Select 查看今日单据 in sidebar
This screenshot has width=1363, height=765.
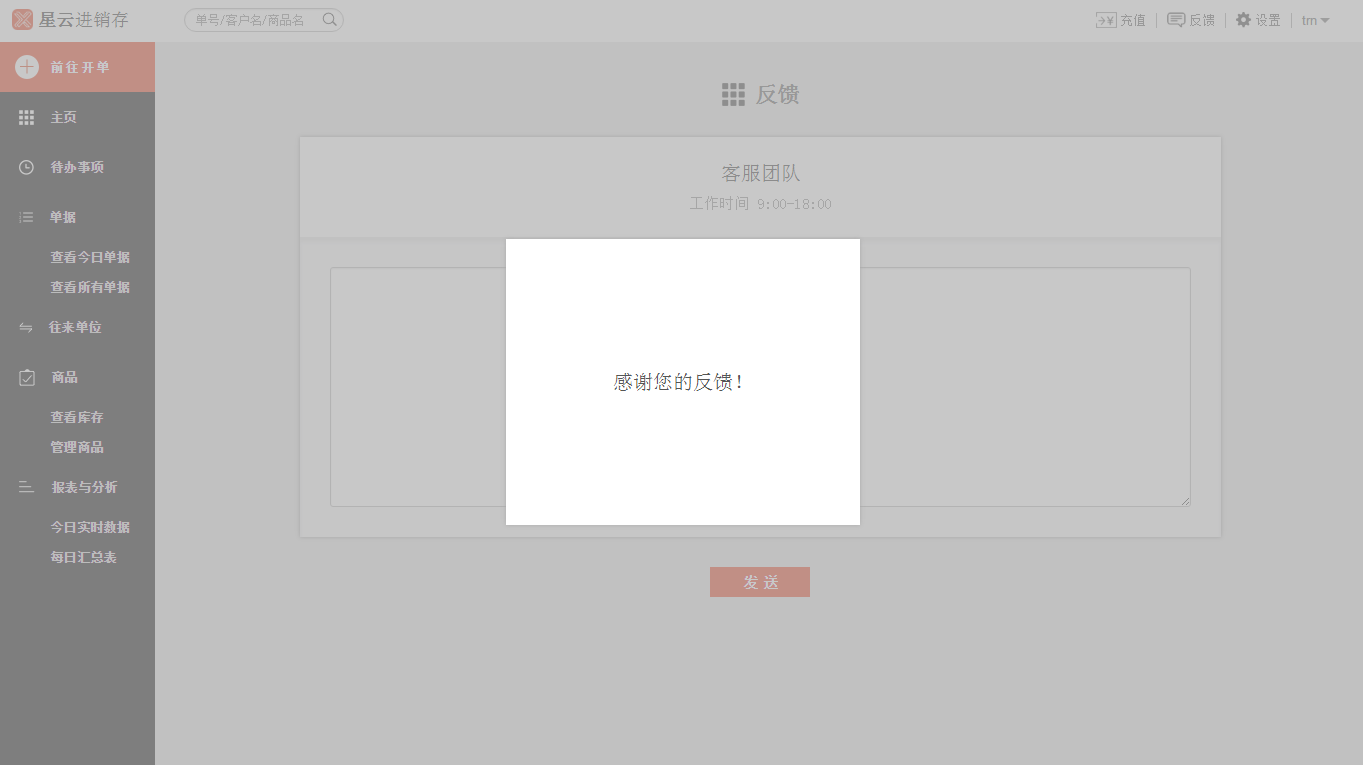(x=90, y=257)
